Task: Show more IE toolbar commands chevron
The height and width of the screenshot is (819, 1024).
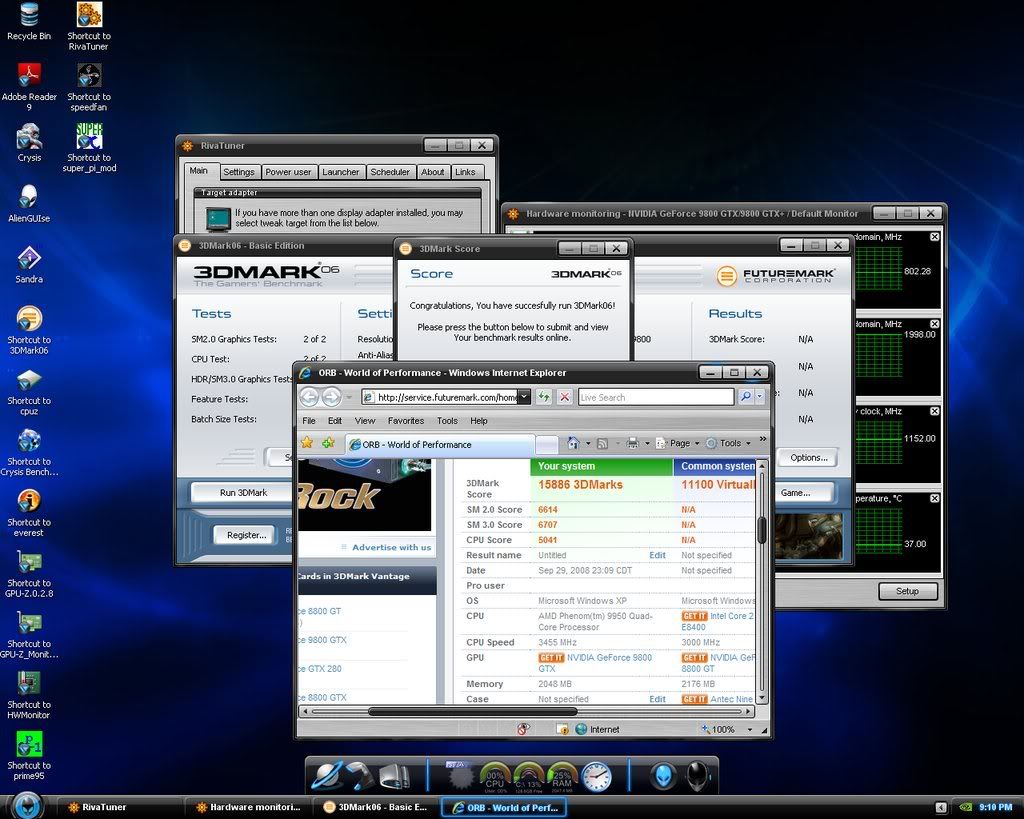Action: pos(762,439)
